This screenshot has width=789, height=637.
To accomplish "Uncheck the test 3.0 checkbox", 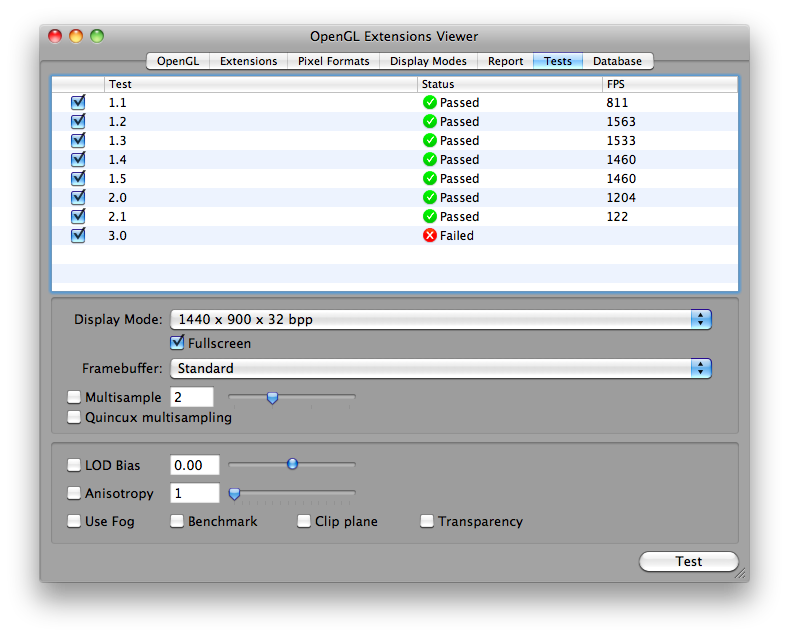I will coord(78,235).
